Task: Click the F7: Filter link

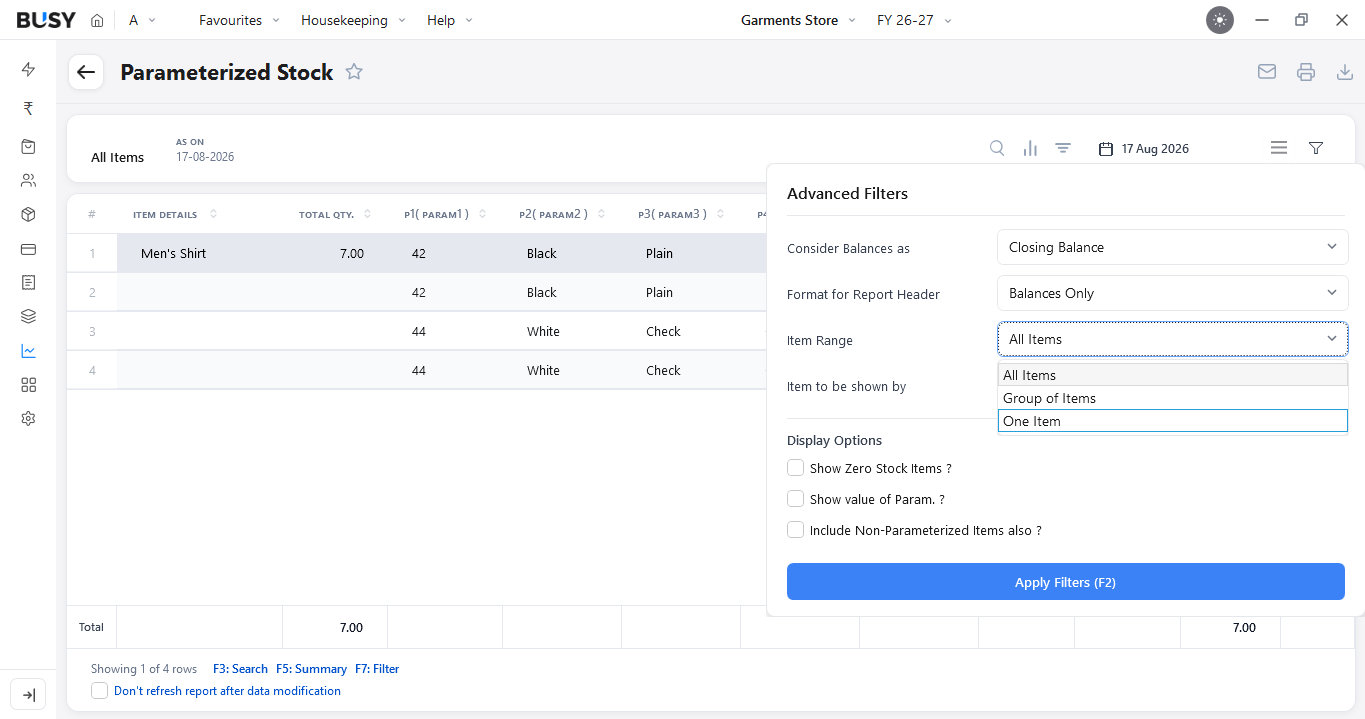Action: tap(377, 669)
